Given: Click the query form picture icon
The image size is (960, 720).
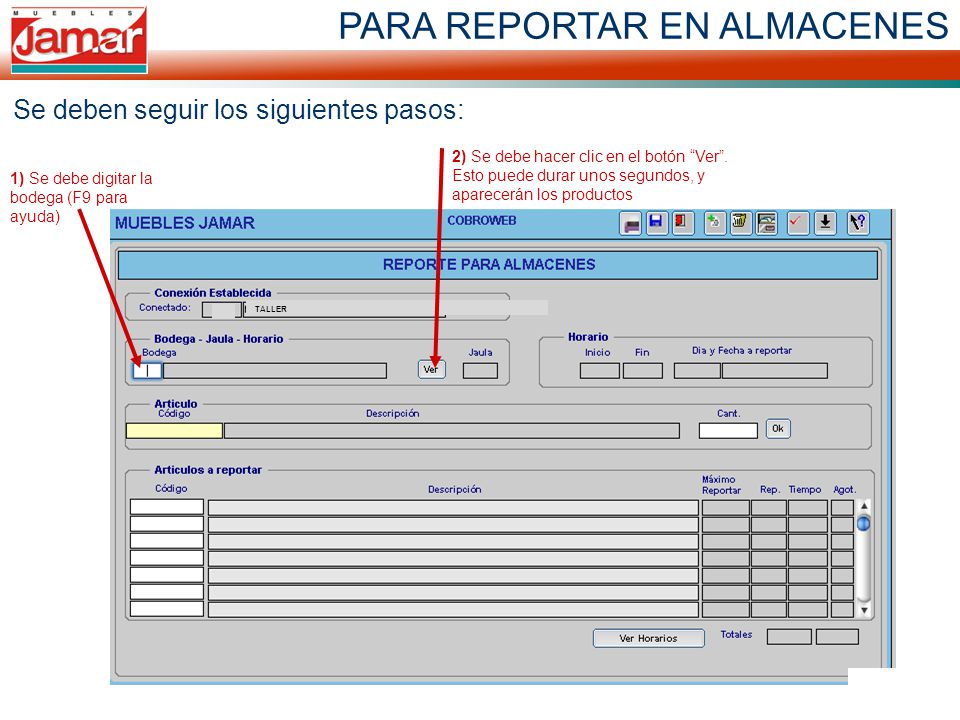Looking at the screenshot, I should 766,223.
